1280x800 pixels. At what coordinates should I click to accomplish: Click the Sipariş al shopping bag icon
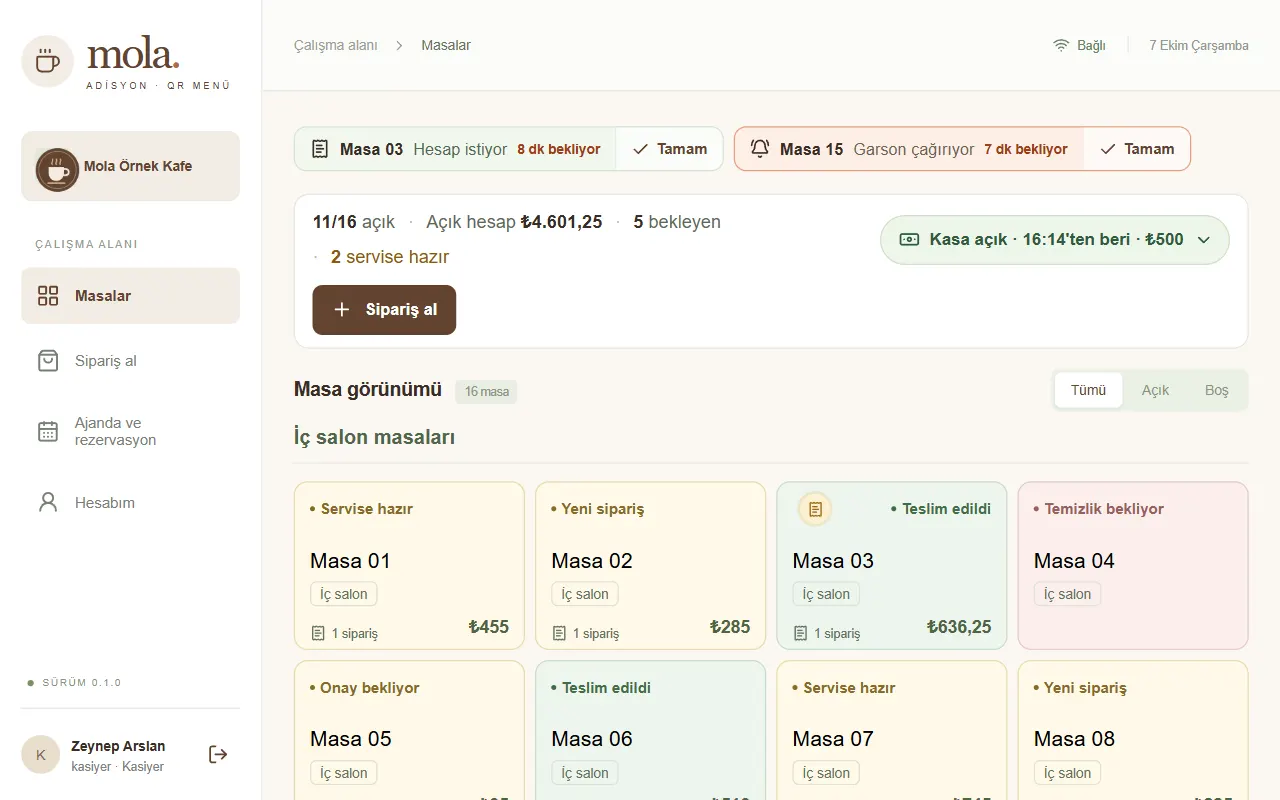coord(48,361)
